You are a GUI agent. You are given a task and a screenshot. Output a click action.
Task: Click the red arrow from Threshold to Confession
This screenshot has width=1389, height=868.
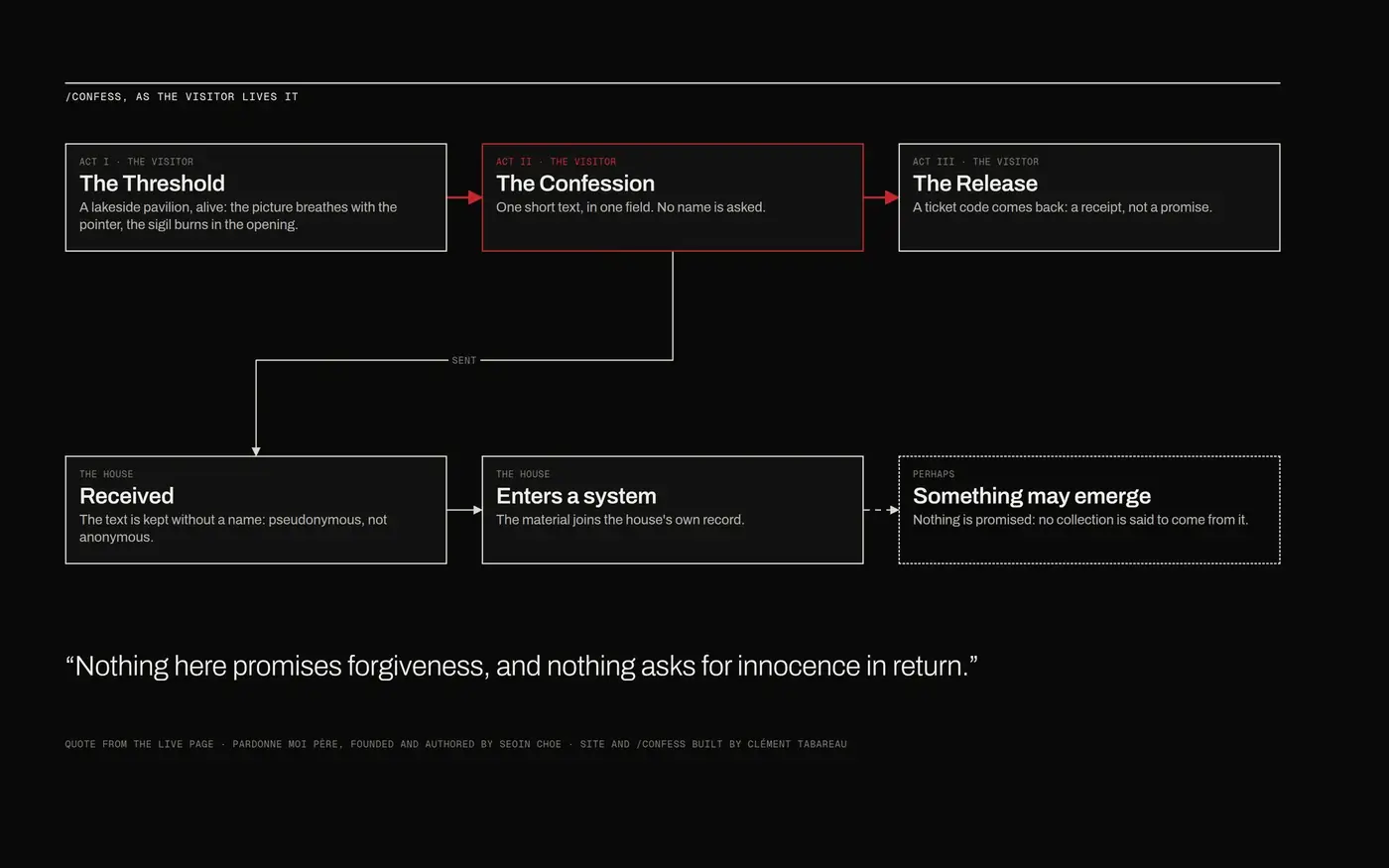coord(464,197)
